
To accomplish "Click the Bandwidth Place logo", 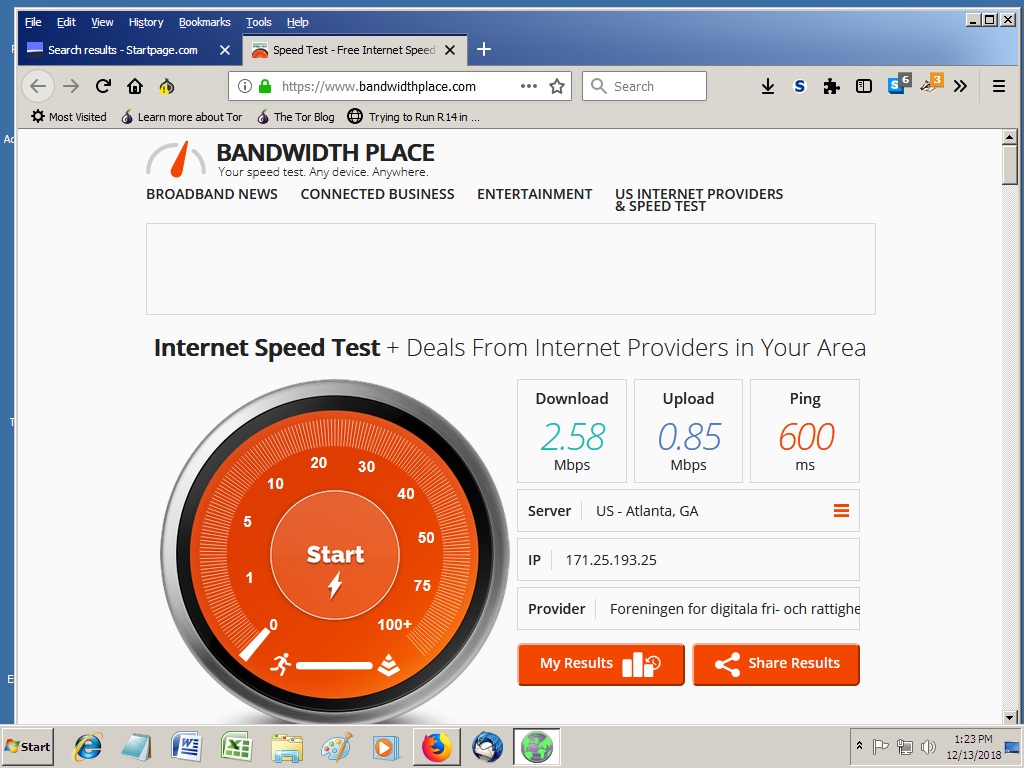I will (290, 159).
